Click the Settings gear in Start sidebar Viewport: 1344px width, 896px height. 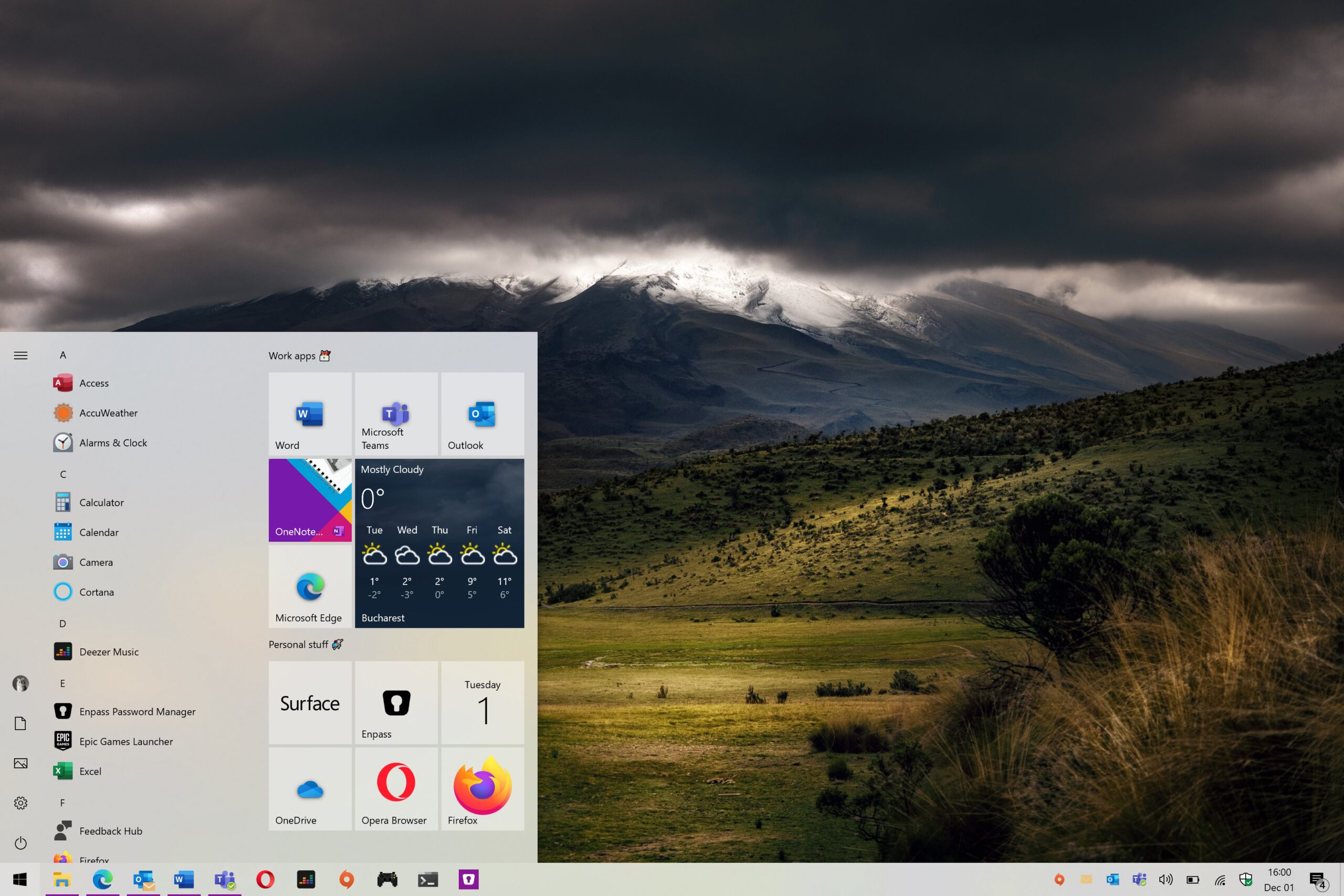coord(20,803)
